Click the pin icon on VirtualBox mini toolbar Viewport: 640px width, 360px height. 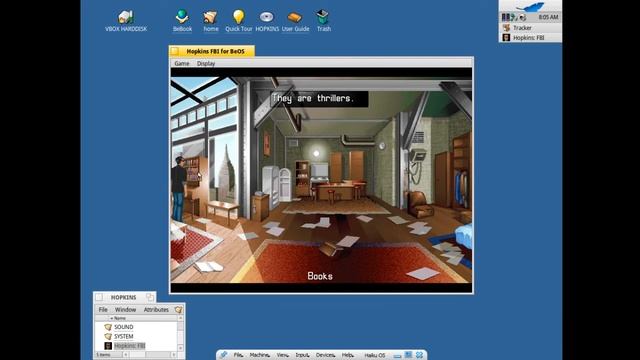point(223,355)
